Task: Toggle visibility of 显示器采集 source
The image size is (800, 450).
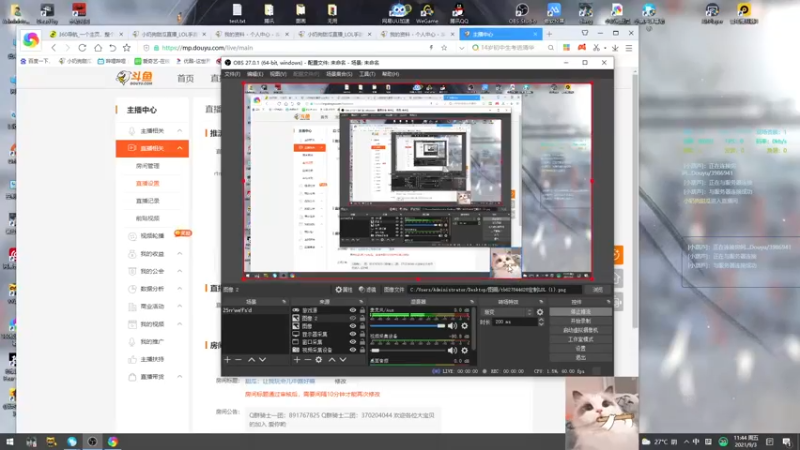Action: click(x=353, y=334)
